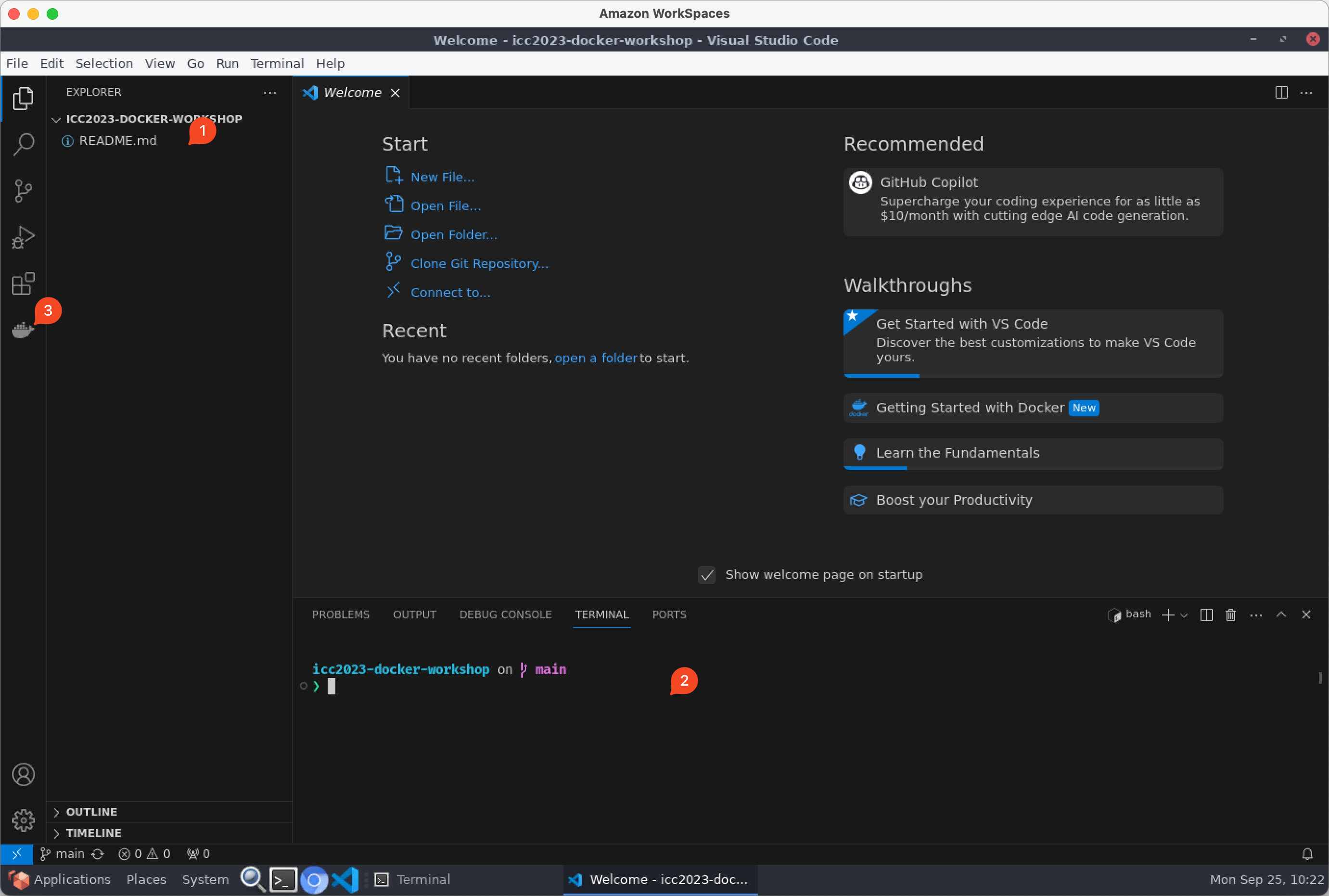Maximize the panel size with caret

pos(1281,615)
